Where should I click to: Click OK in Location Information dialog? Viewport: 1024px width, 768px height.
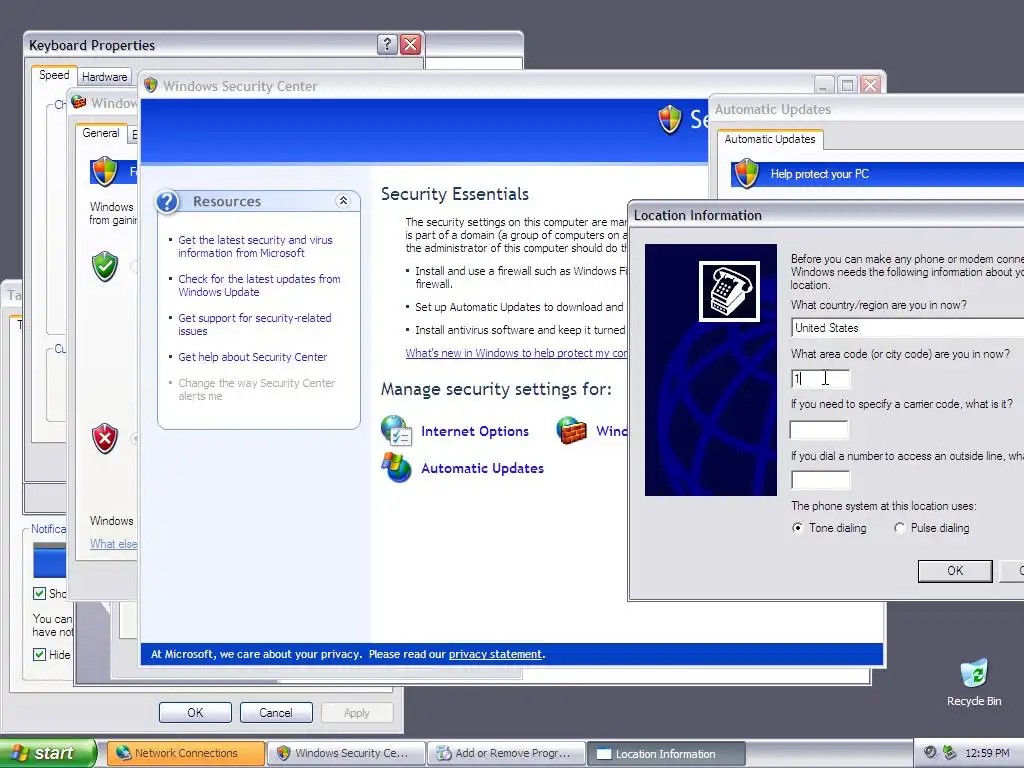[x=955, y=571]
